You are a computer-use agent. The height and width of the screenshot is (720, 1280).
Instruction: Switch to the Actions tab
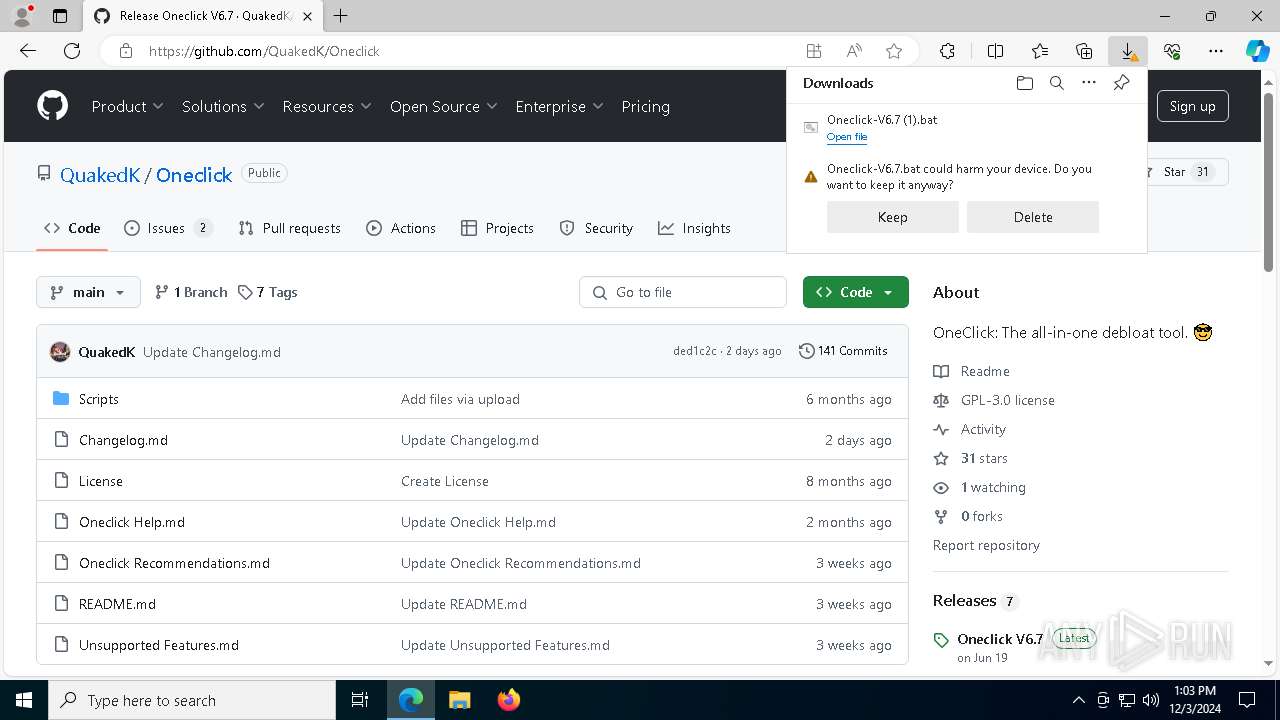pos(401,228)
